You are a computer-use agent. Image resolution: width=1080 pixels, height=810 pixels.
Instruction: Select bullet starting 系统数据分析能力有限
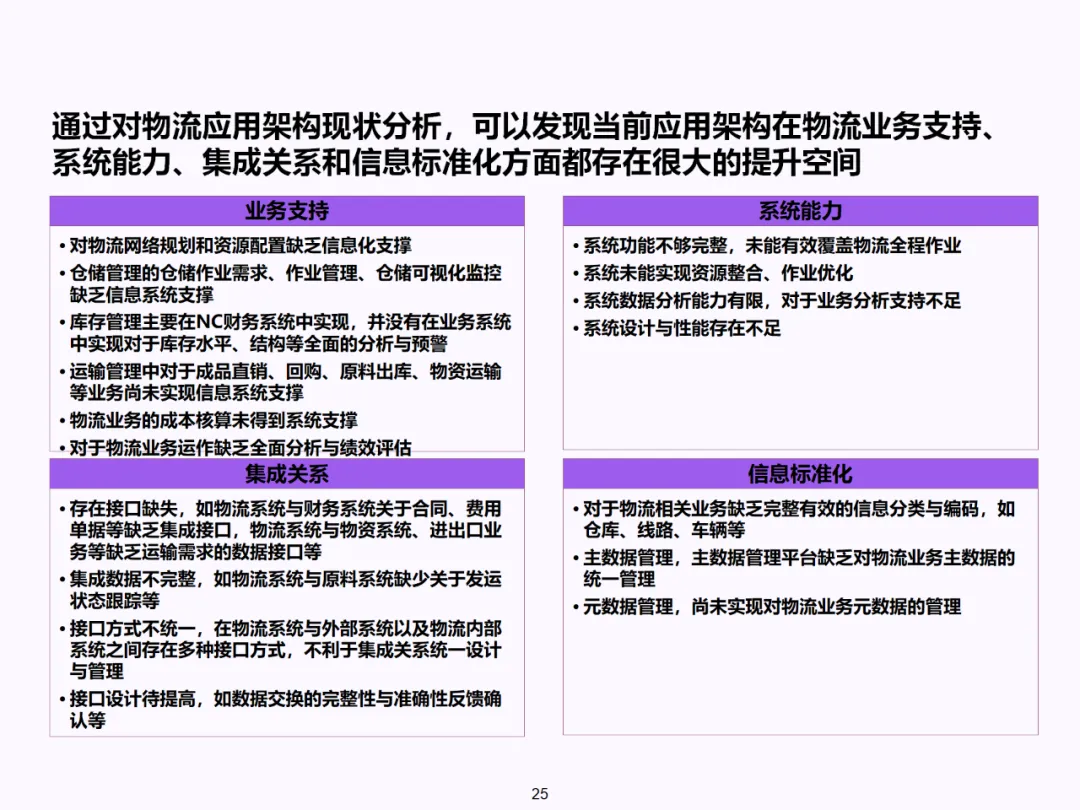point(767,300)
